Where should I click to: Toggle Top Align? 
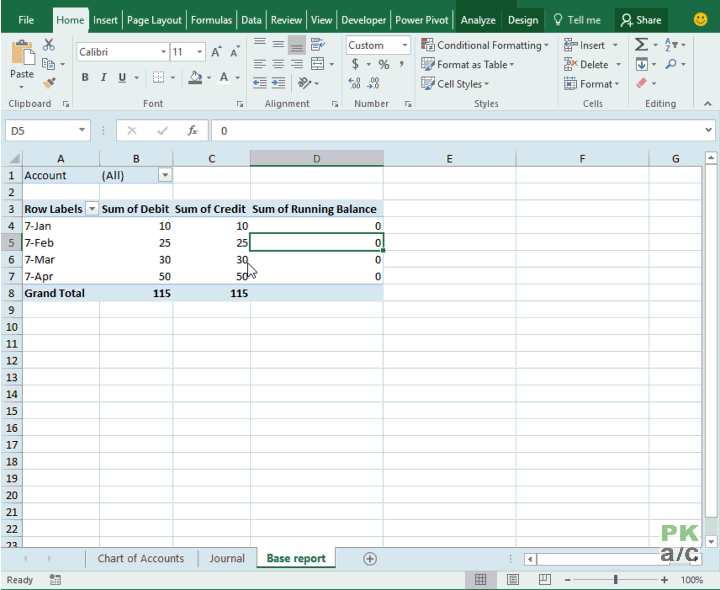[x=260, y=45]
